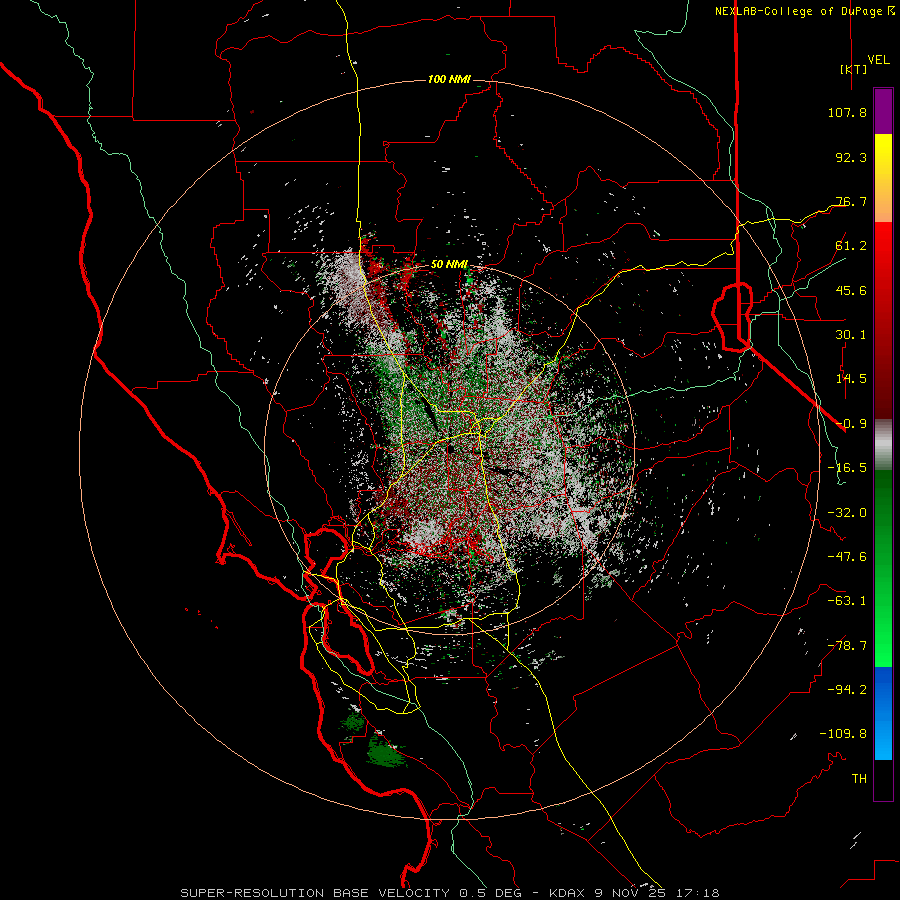Screen dimensions: 900x900
Task: Select the 14.5 scale label
Action: [851, 379]
